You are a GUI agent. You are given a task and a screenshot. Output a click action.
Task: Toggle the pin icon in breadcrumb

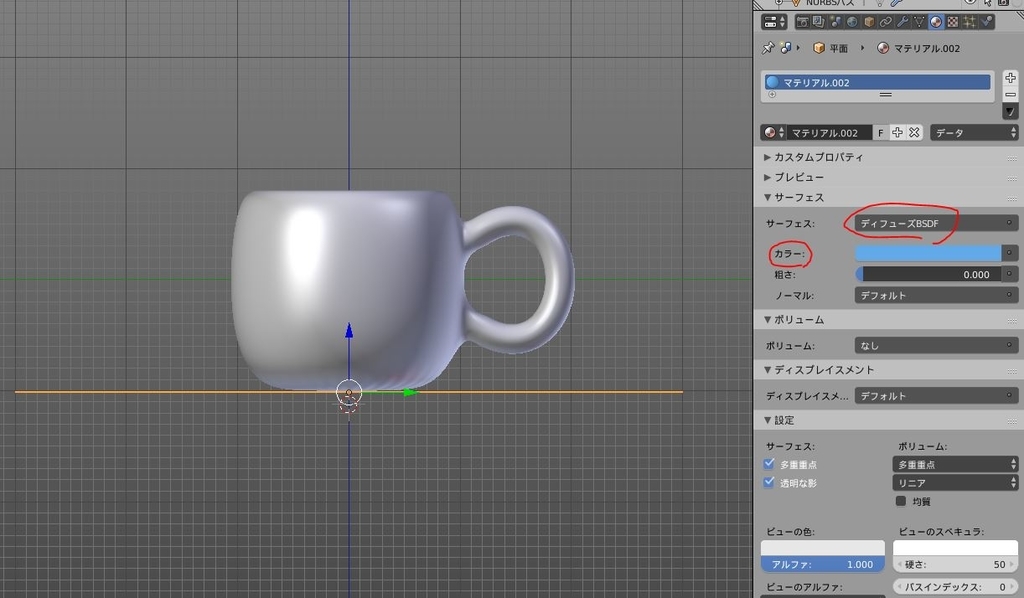click(x=768, y=48)
